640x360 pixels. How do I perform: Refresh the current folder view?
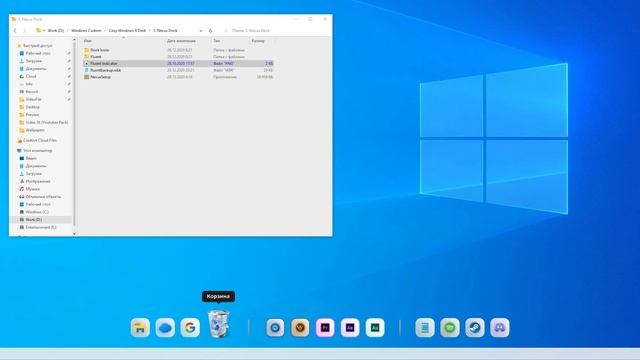pyautogui.click(x=211, y=31)
